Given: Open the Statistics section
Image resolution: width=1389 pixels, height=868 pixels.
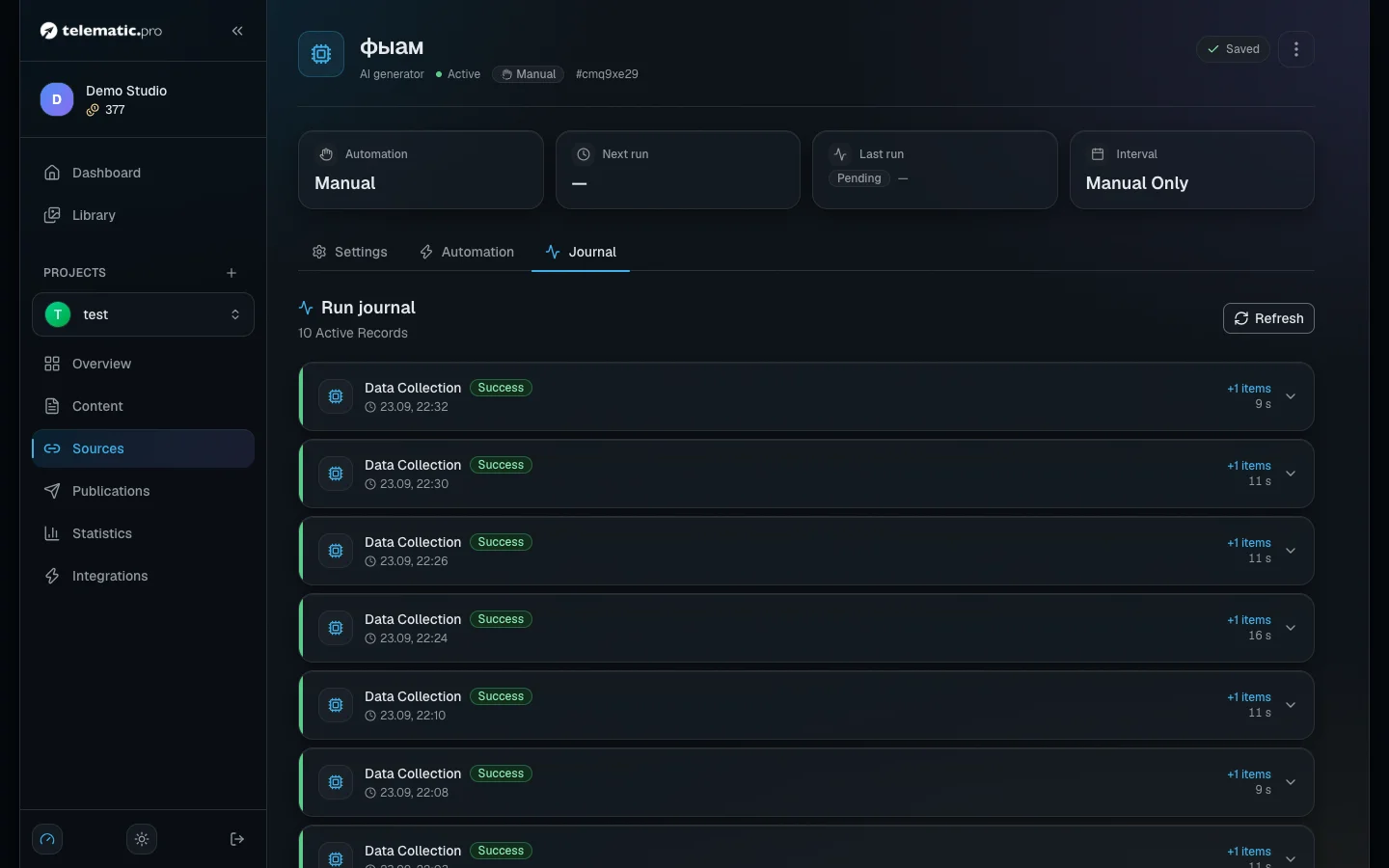Looking at the screenshot, I should coord(143,533).
